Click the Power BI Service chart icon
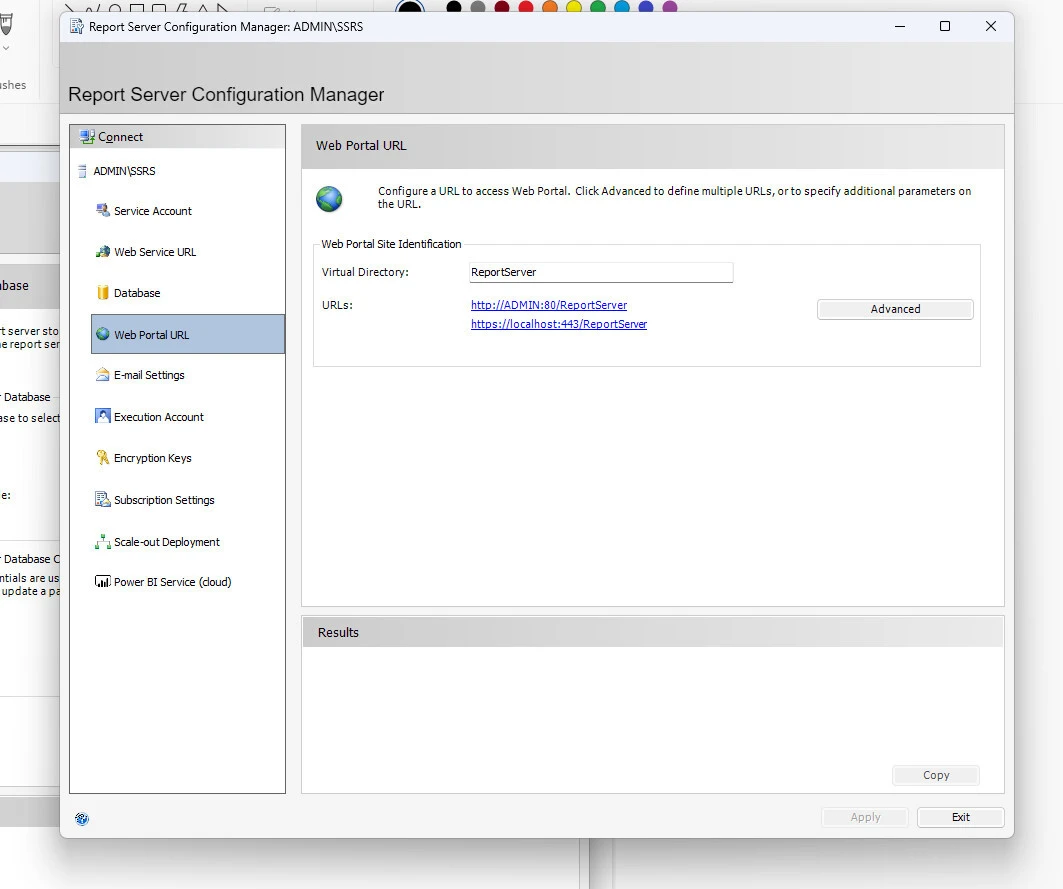 click(x=102, y=582)
